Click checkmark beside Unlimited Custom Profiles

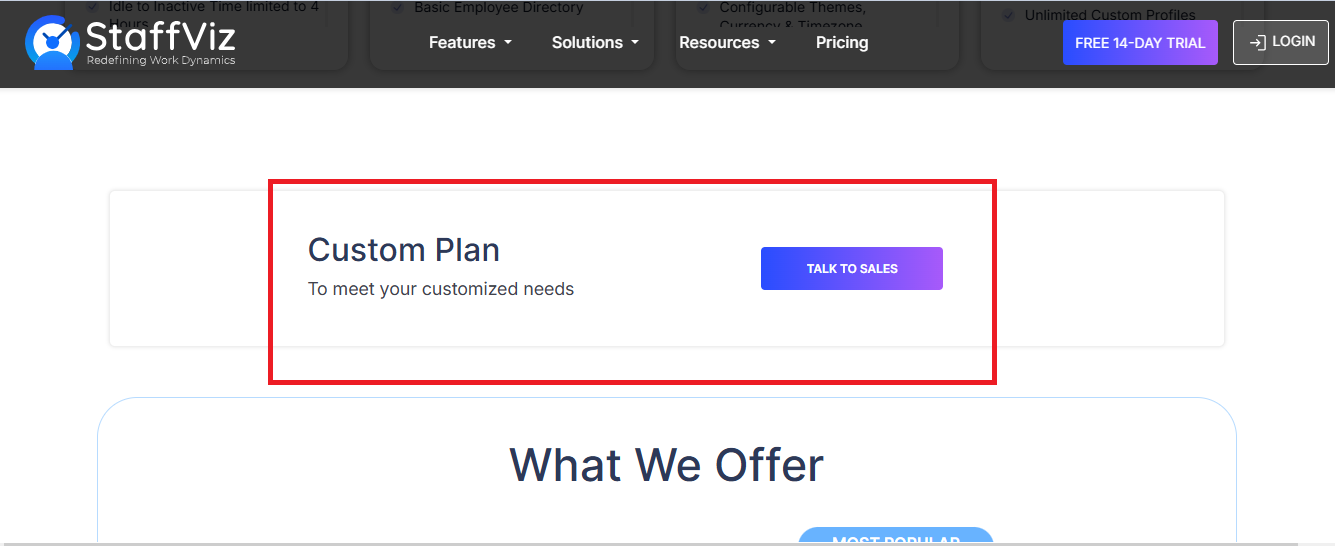click(x=1008, y=15)
